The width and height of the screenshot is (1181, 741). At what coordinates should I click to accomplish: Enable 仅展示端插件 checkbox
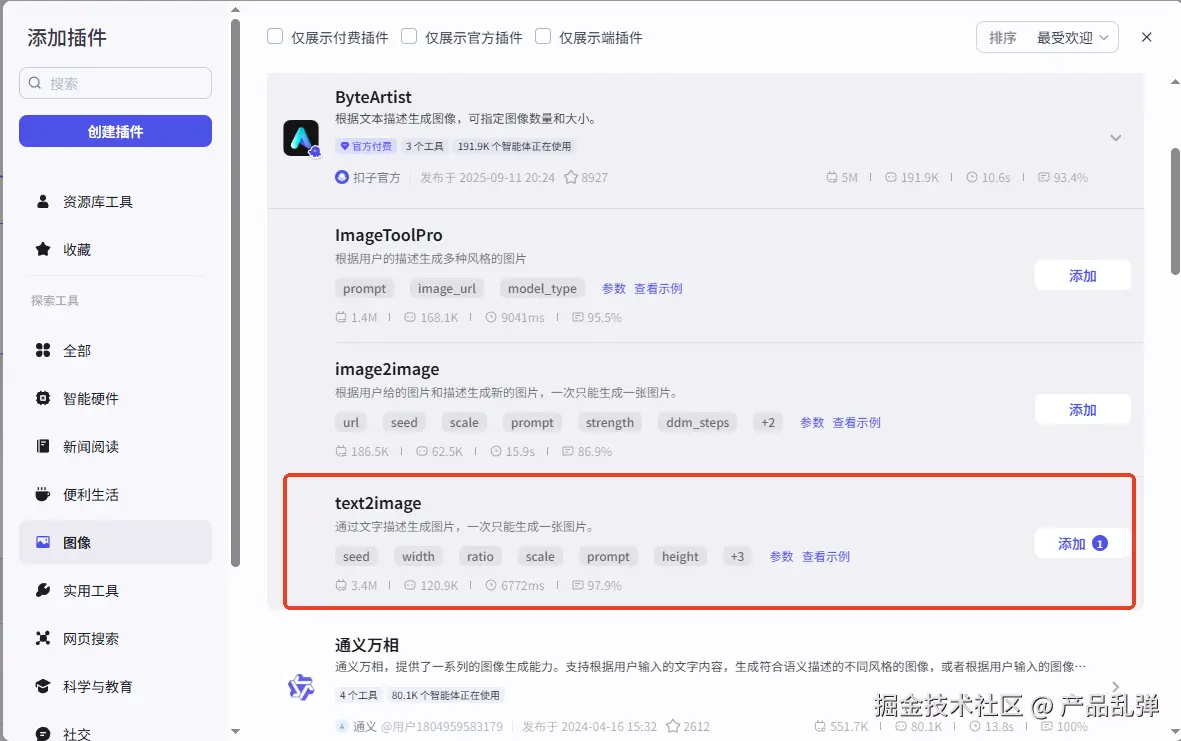pos(543,36)
